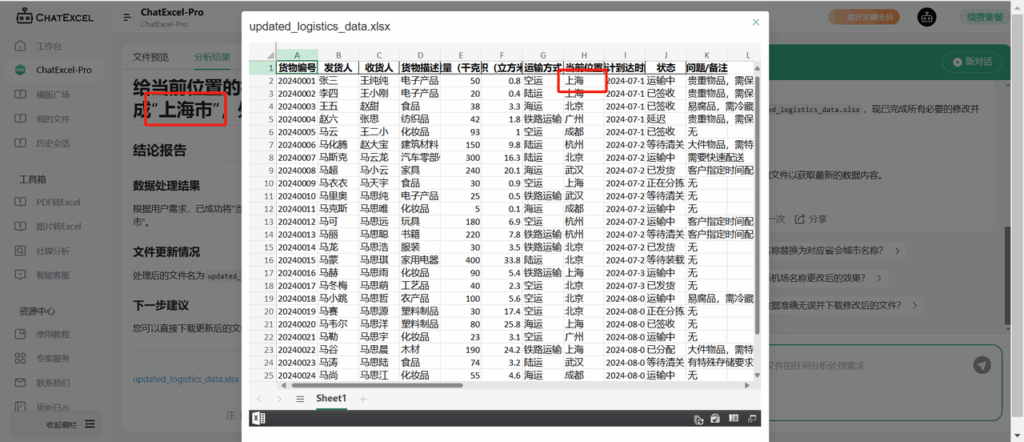Open the updated_logistics_data.xlsx download link
The width and height of the screenshot is (1024, 442).
point(186,379)
